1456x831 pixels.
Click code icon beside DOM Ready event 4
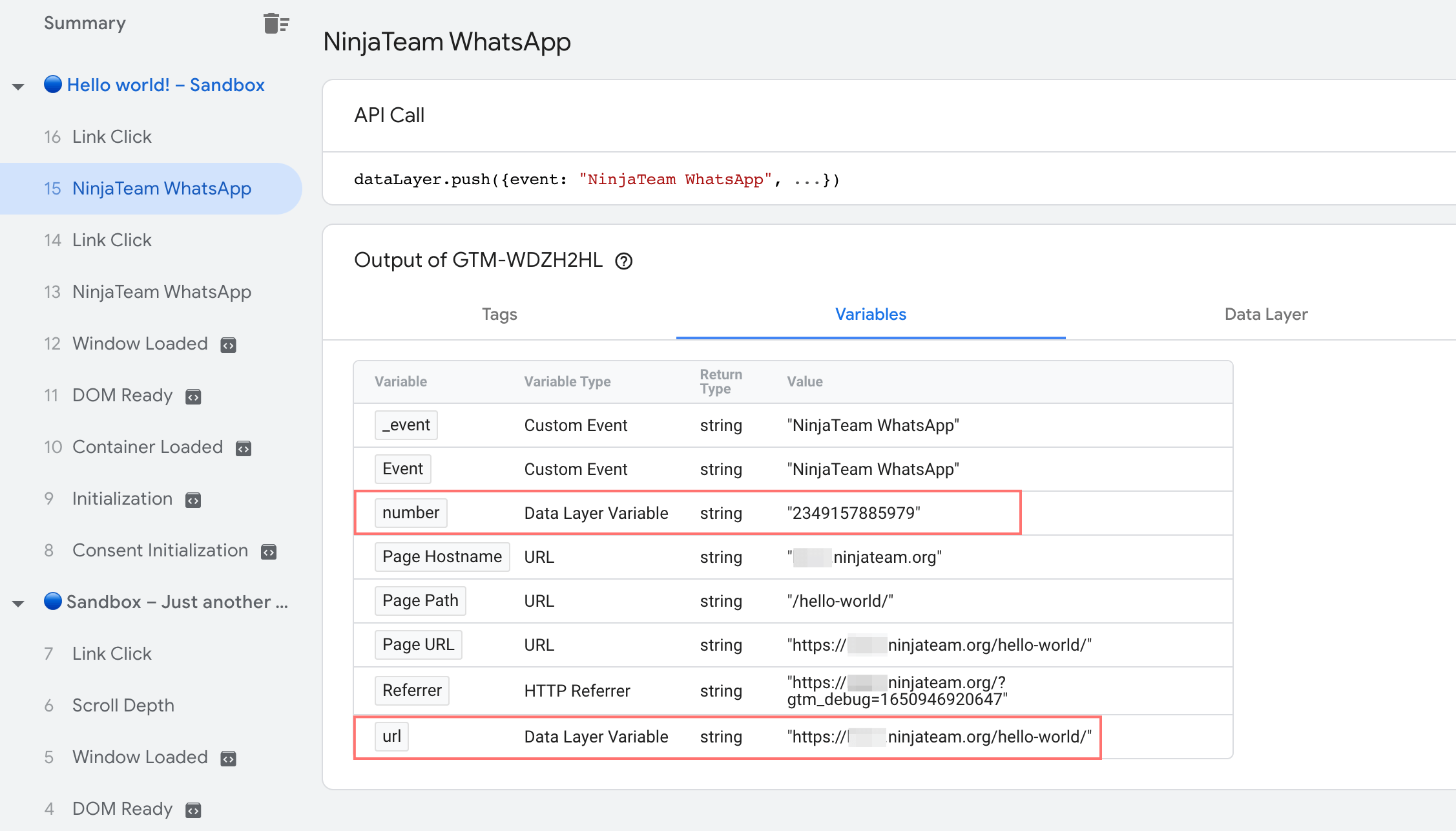[x=193, y=810]
